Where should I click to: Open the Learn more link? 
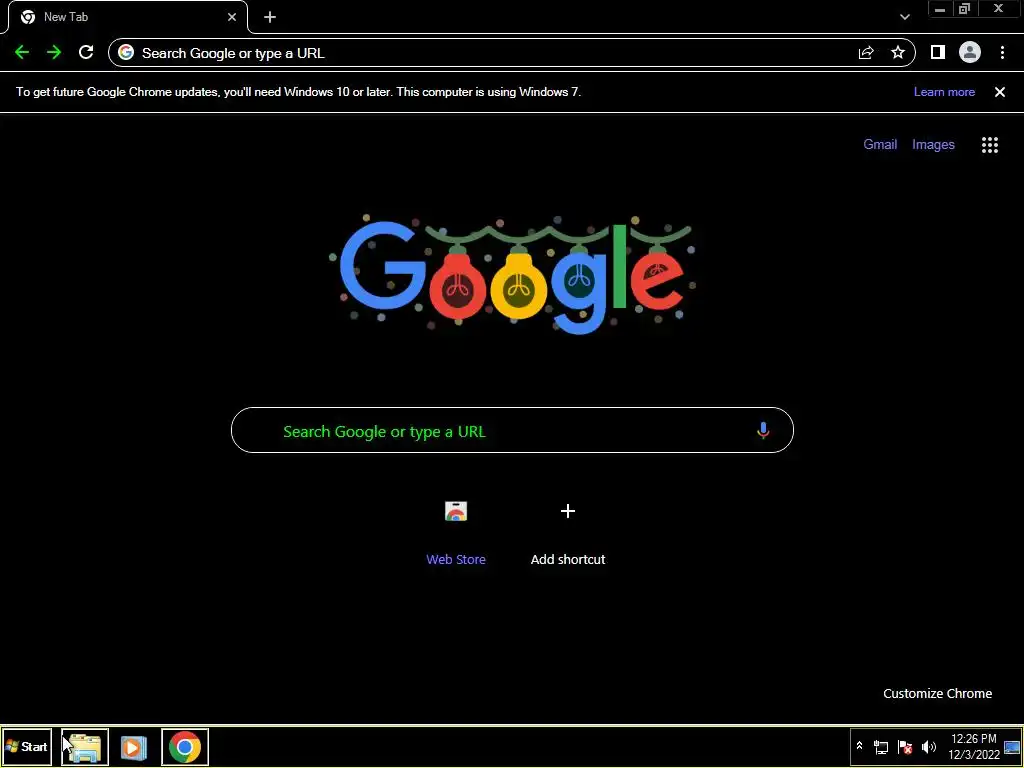coord(944,92)
